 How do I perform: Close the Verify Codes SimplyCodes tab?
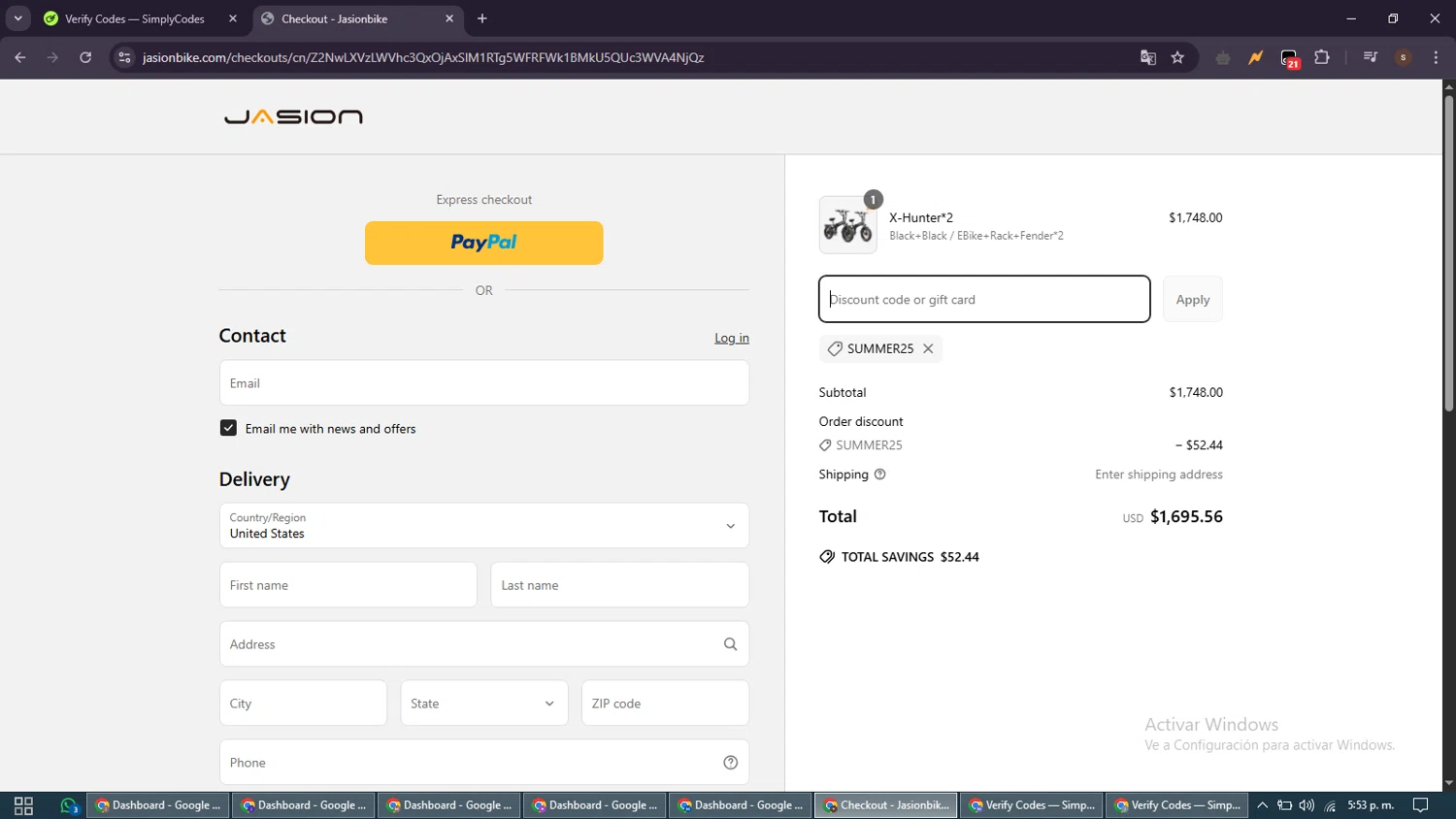tap(233, 18)
